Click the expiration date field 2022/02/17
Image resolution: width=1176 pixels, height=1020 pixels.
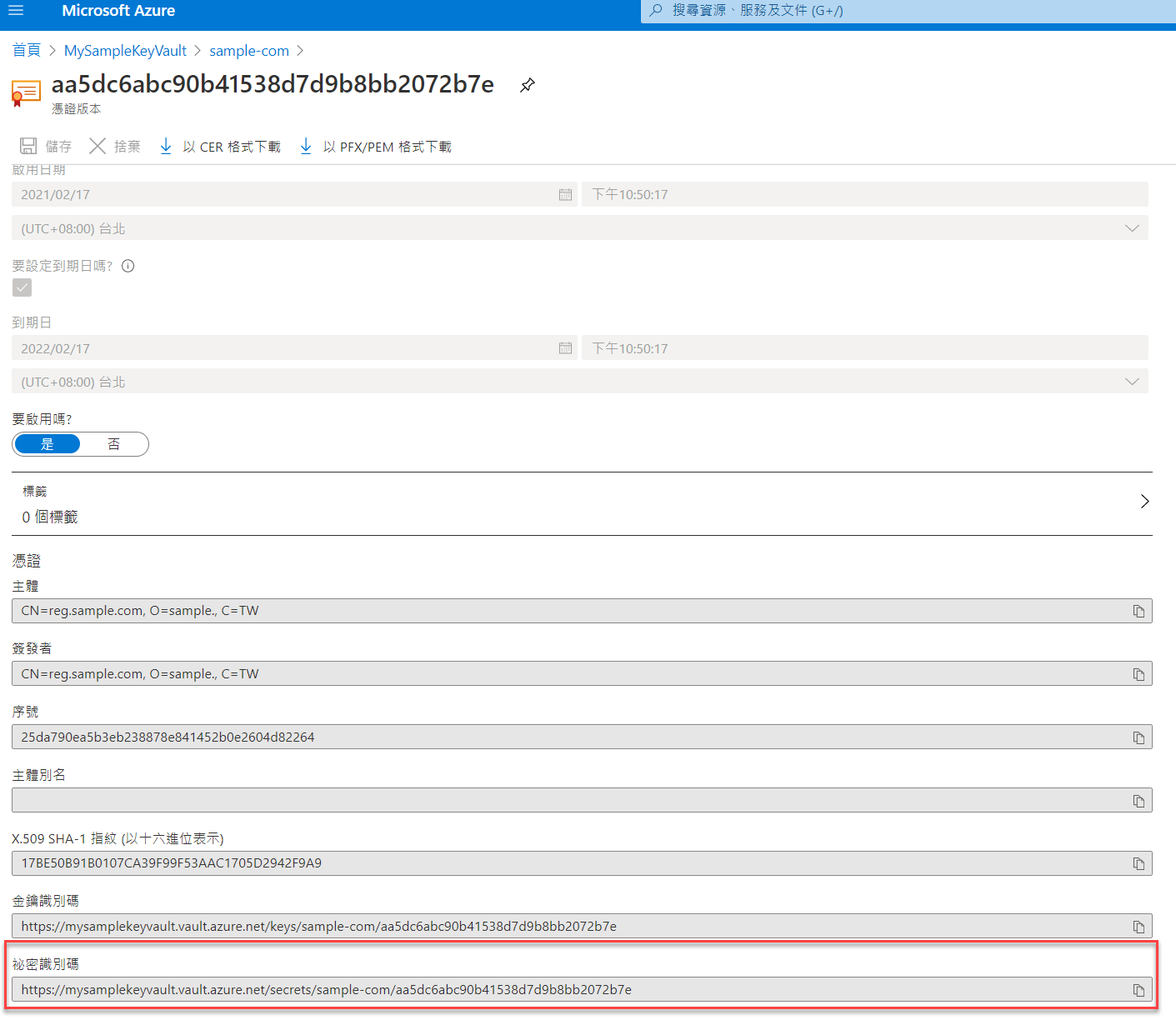(x=294, y=348)
